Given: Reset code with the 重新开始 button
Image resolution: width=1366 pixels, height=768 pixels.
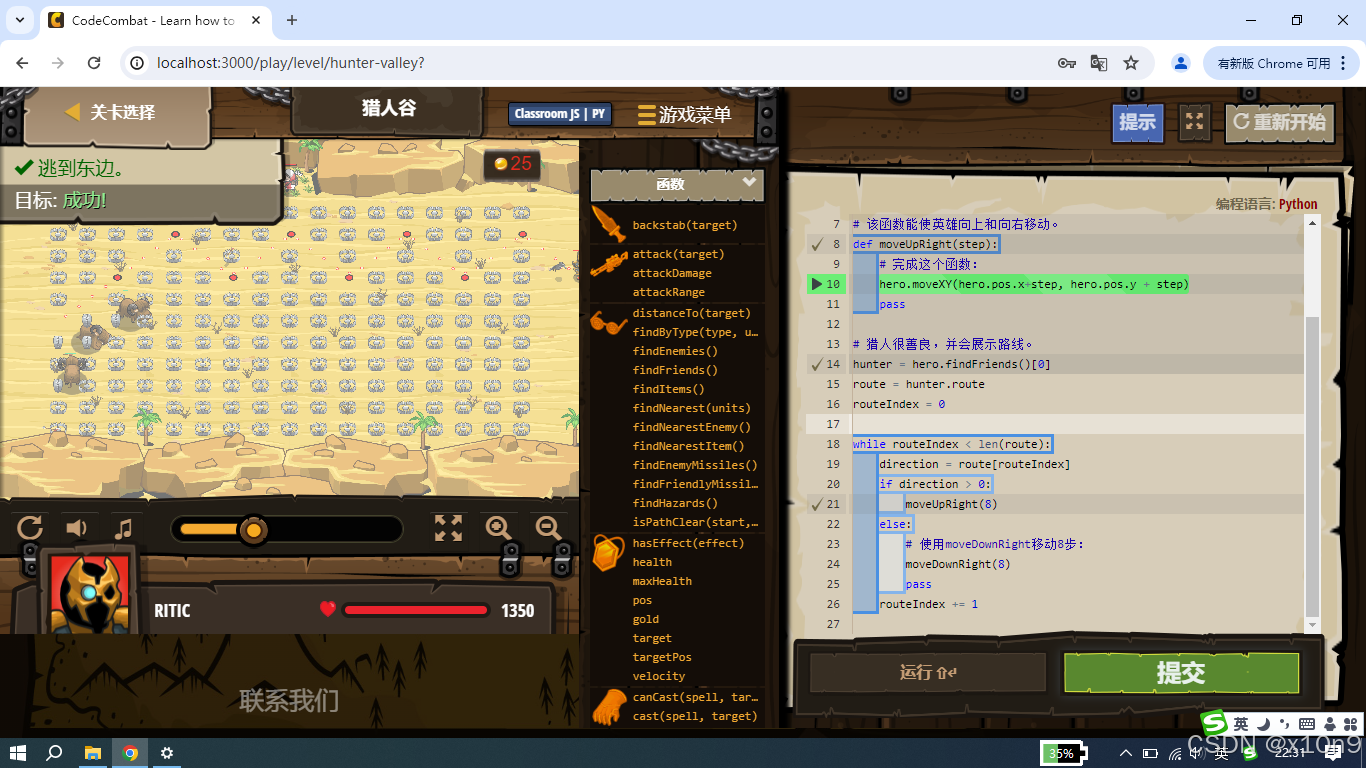Looking at the screenshot, I should click(1279, 122).
